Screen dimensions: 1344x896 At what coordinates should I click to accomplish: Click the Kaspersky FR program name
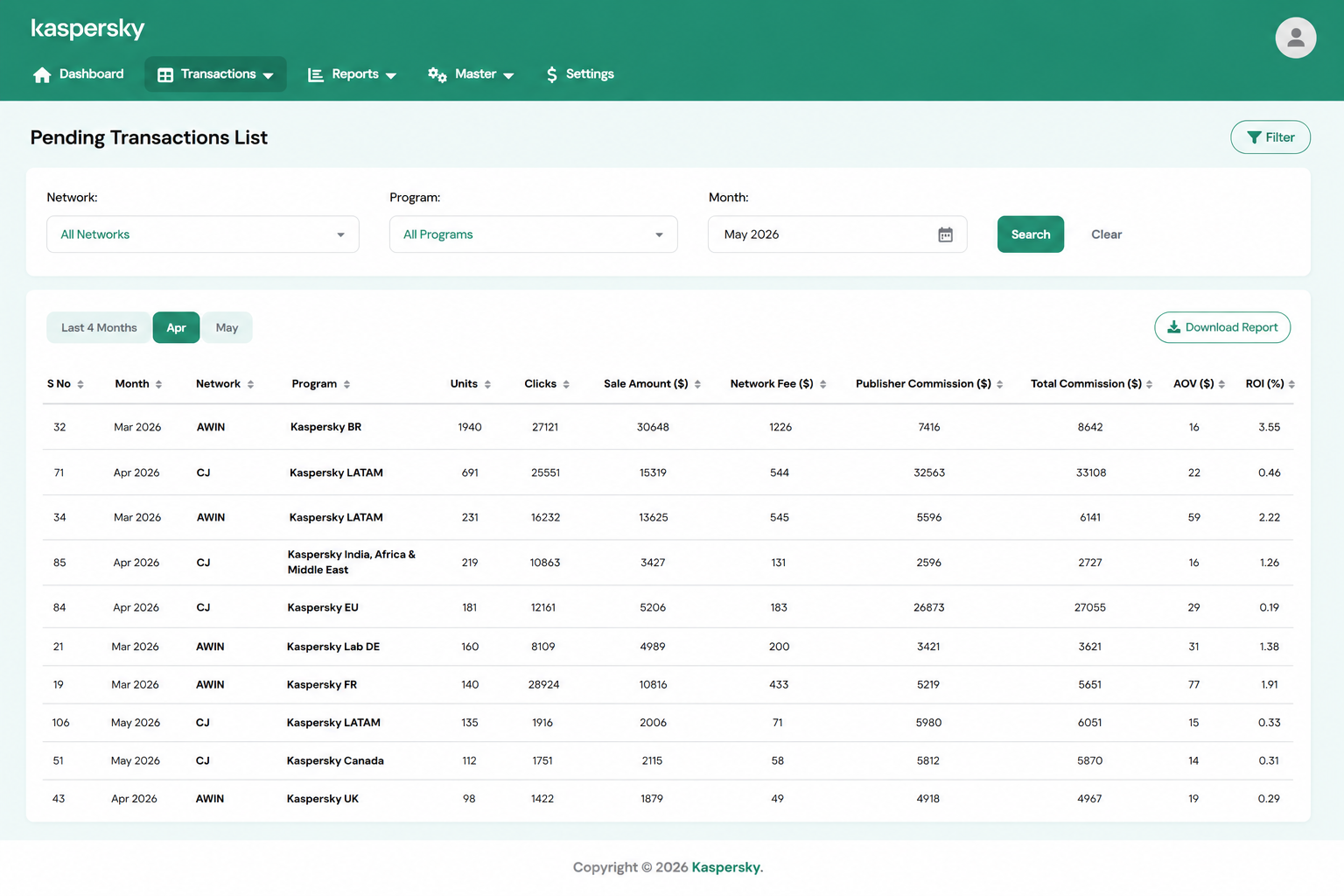coord(322,684)
